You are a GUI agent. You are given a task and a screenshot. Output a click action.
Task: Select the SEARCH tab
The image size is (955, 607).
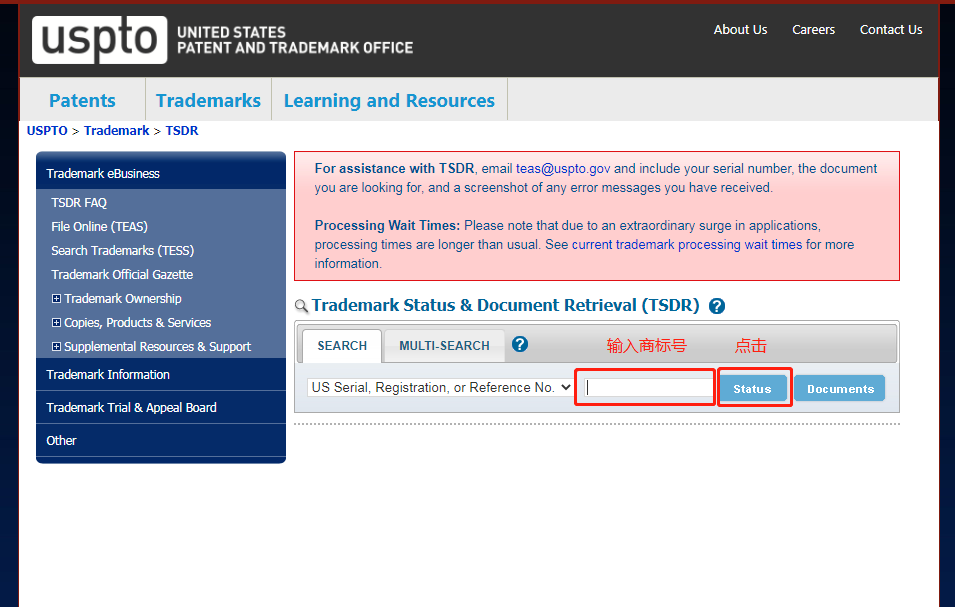coord(342,346)
